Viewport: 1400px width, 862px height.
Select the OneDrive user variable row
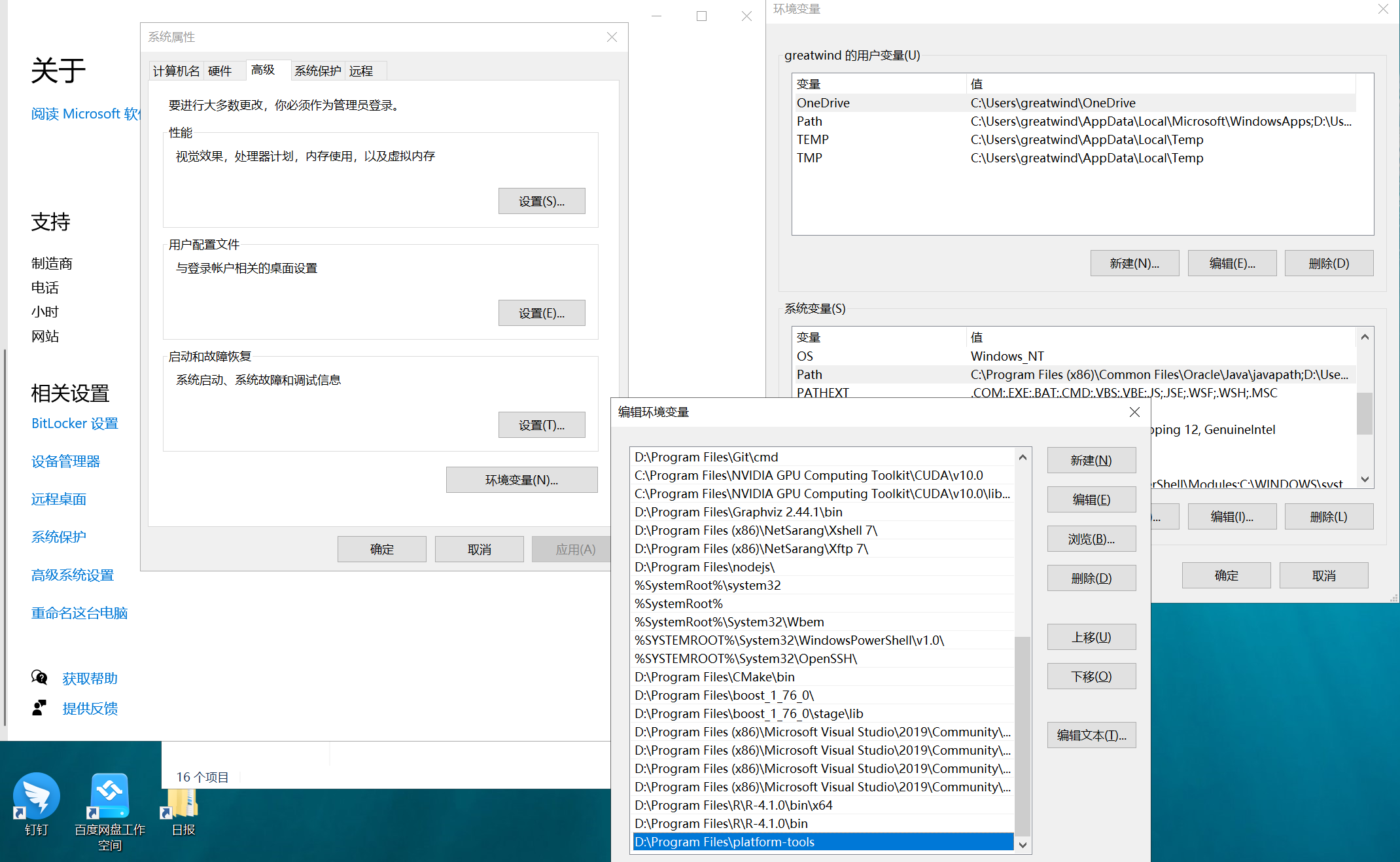pyautogui.click(x=1074, y=103)
